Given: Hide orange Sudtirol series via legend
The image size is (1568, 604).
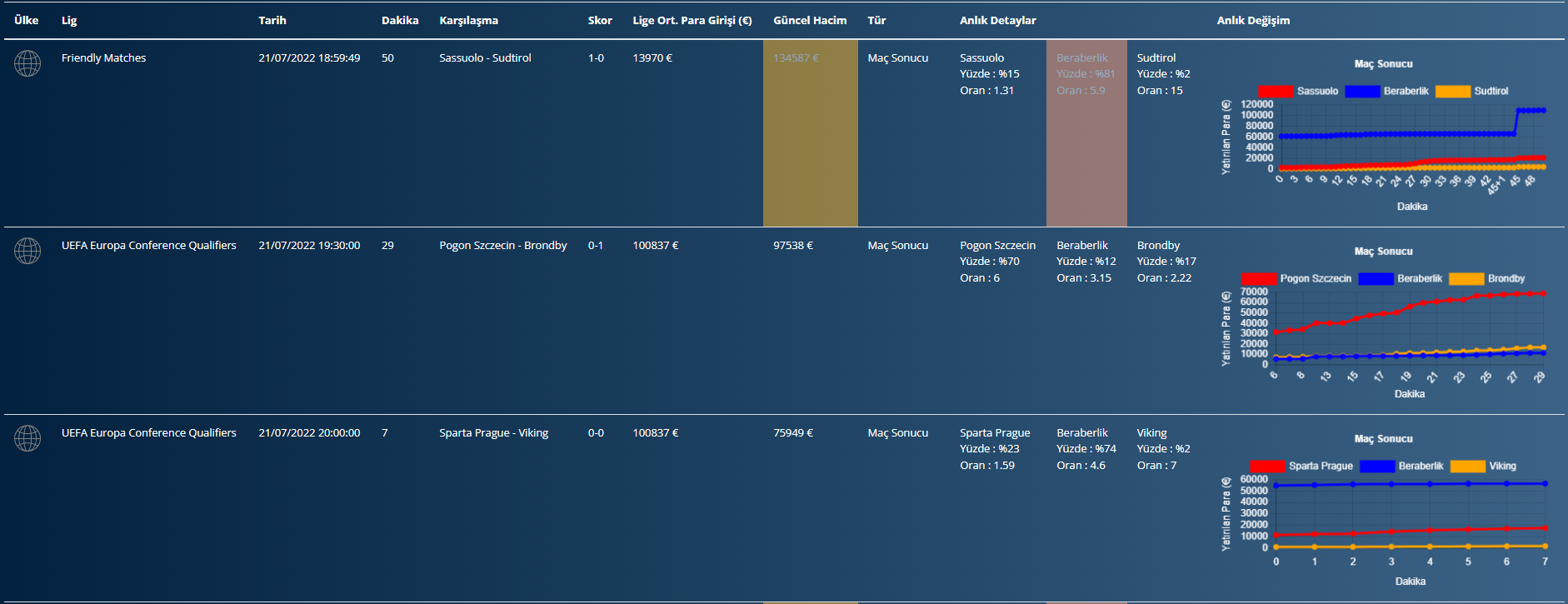Looking at the screenshot, I should (1452, 92).
